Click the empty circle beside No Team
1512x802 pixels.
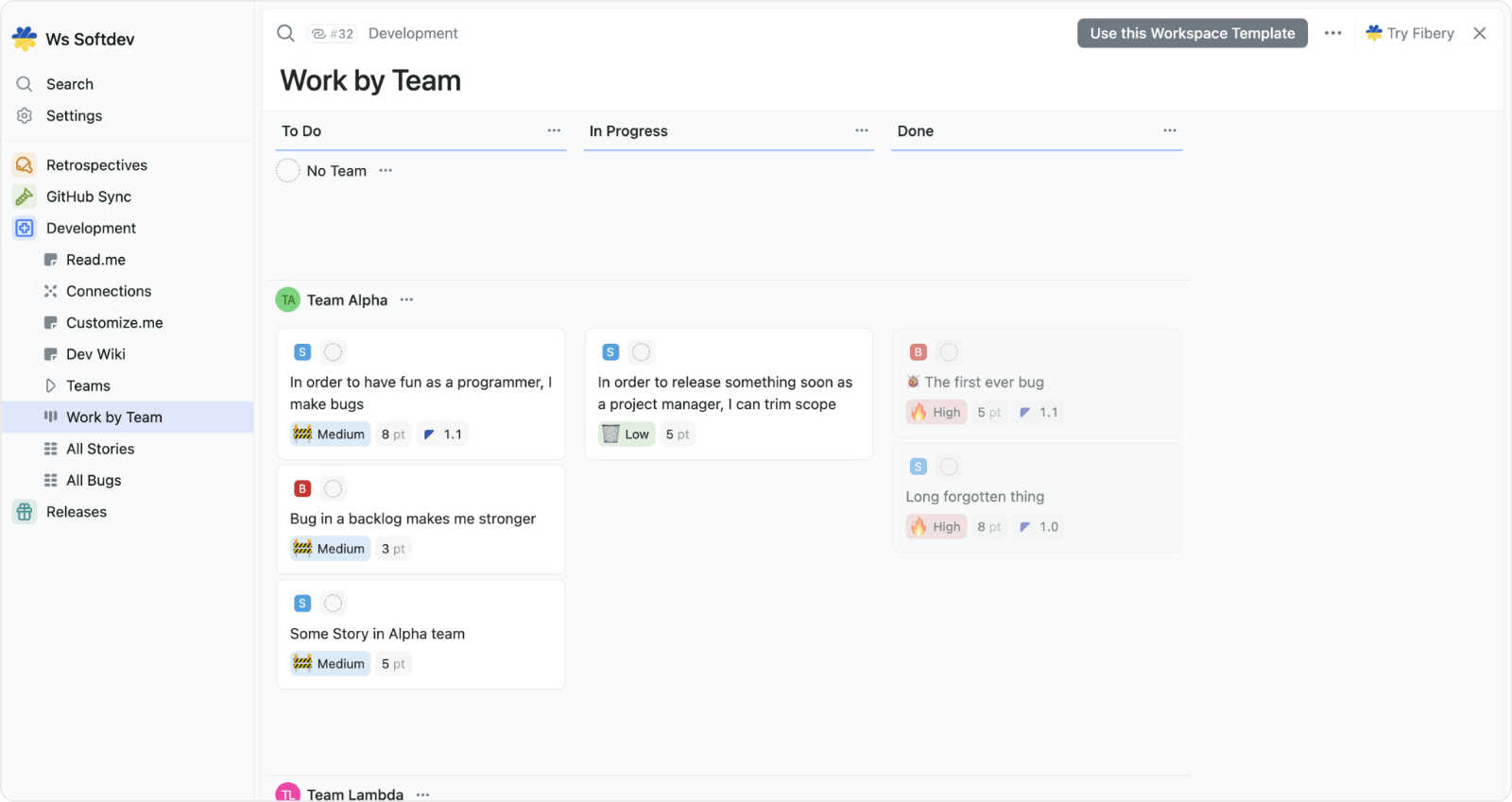(288, 171)
